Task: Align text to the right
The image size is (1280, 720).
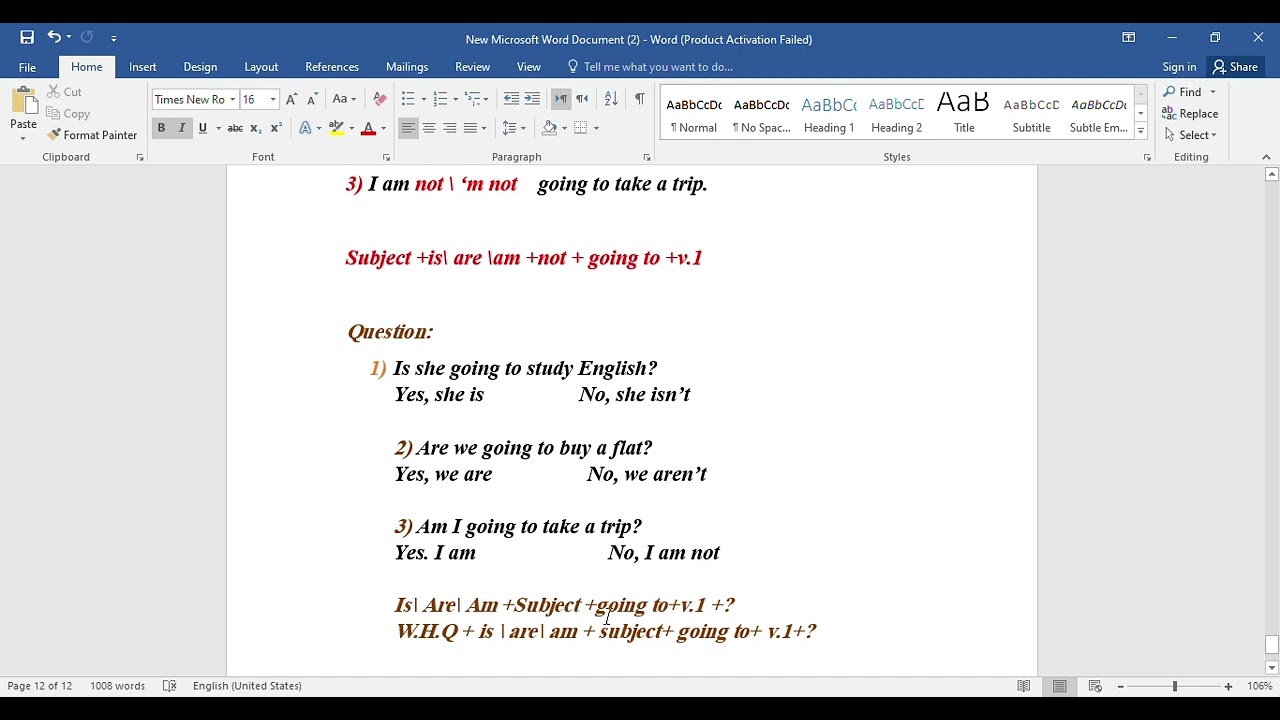Action: [450, 128]
